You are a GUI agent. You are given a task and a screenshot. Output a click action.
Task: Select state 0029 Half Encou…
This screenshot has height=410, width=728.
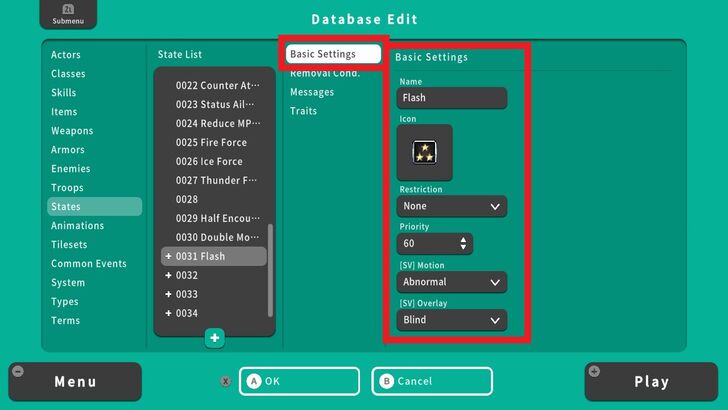[x=214, y=219]
